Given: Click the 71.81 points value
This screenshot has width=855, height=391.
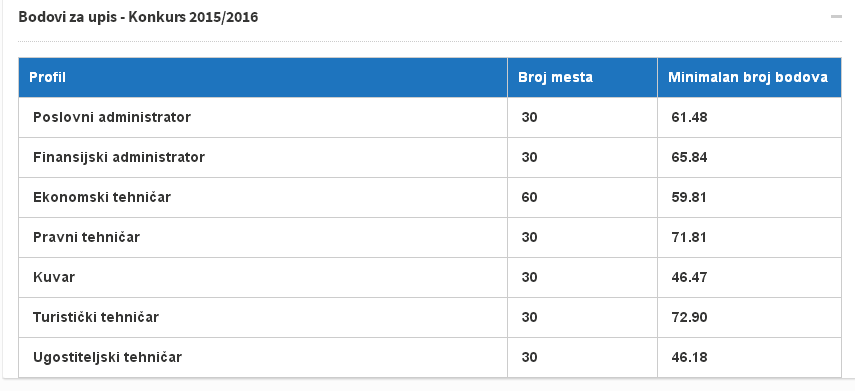Looking at the screenshot, I should pyautogui.click(x=689, y=237).
